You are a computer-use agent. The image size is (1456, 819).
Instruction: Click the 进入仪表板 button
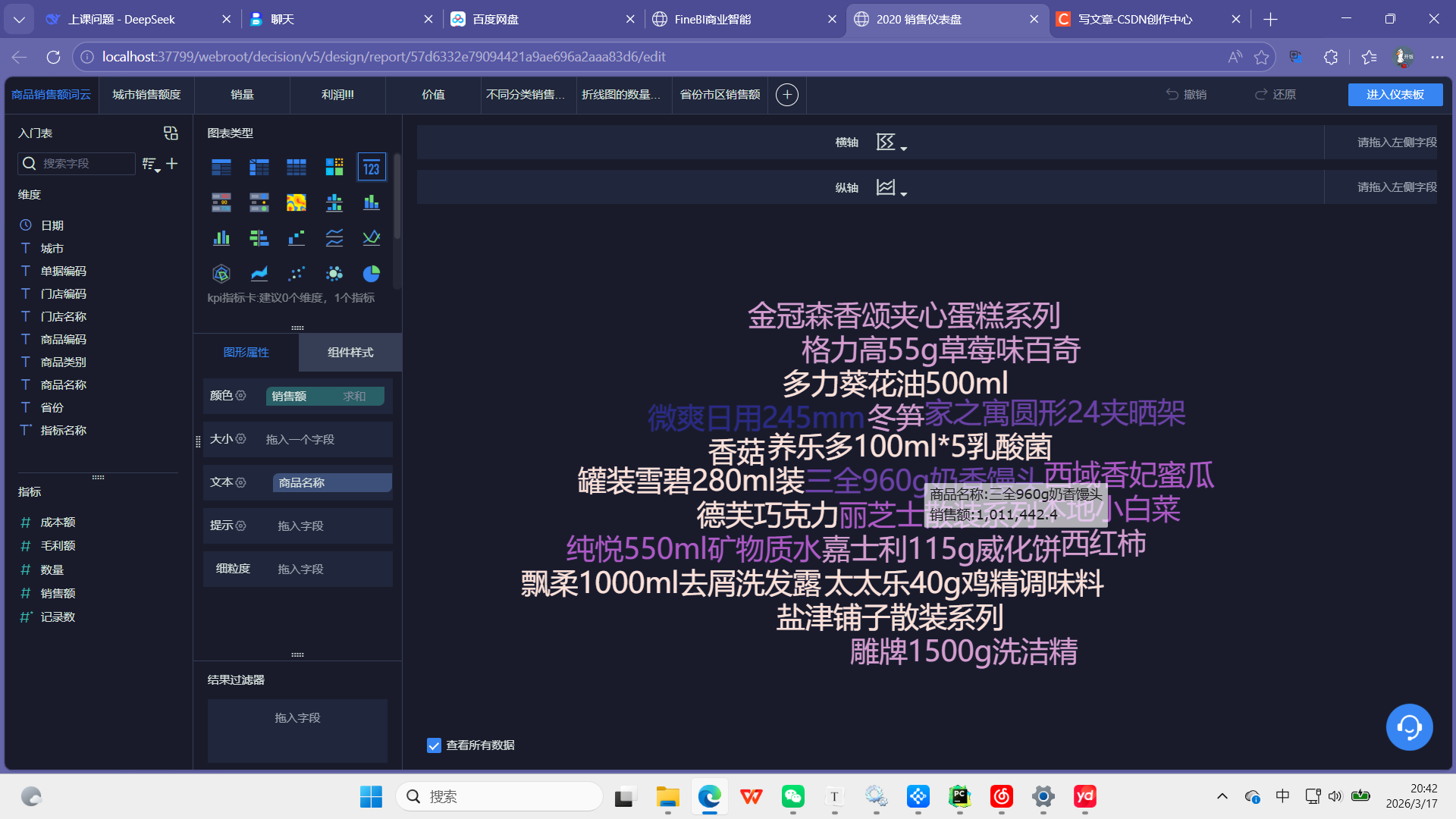coord(1395,95)
